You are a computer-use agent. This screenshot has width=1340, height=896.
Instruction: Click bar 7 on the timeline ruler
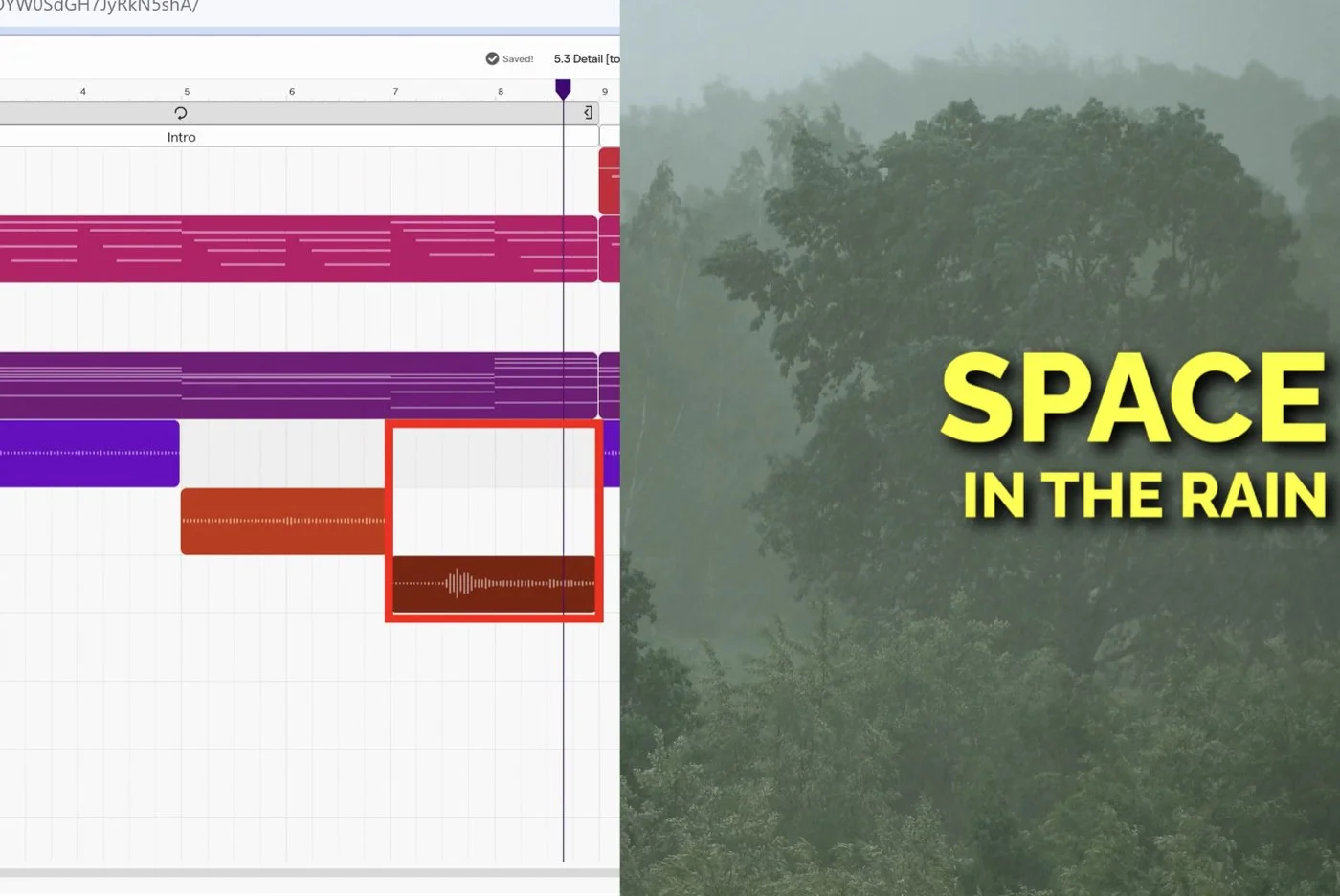point(395,92)
